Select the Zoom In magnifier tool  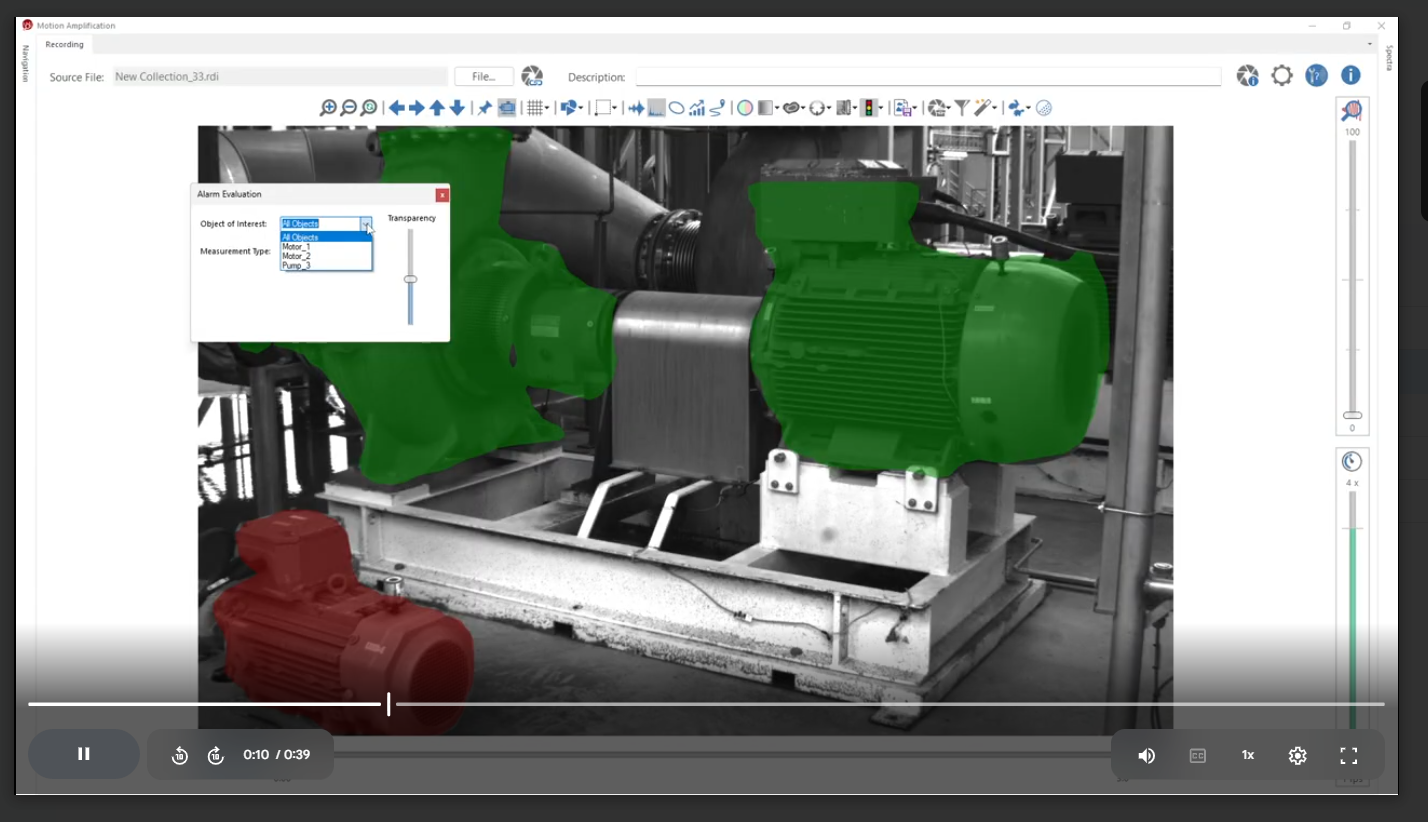coord(330,107)
